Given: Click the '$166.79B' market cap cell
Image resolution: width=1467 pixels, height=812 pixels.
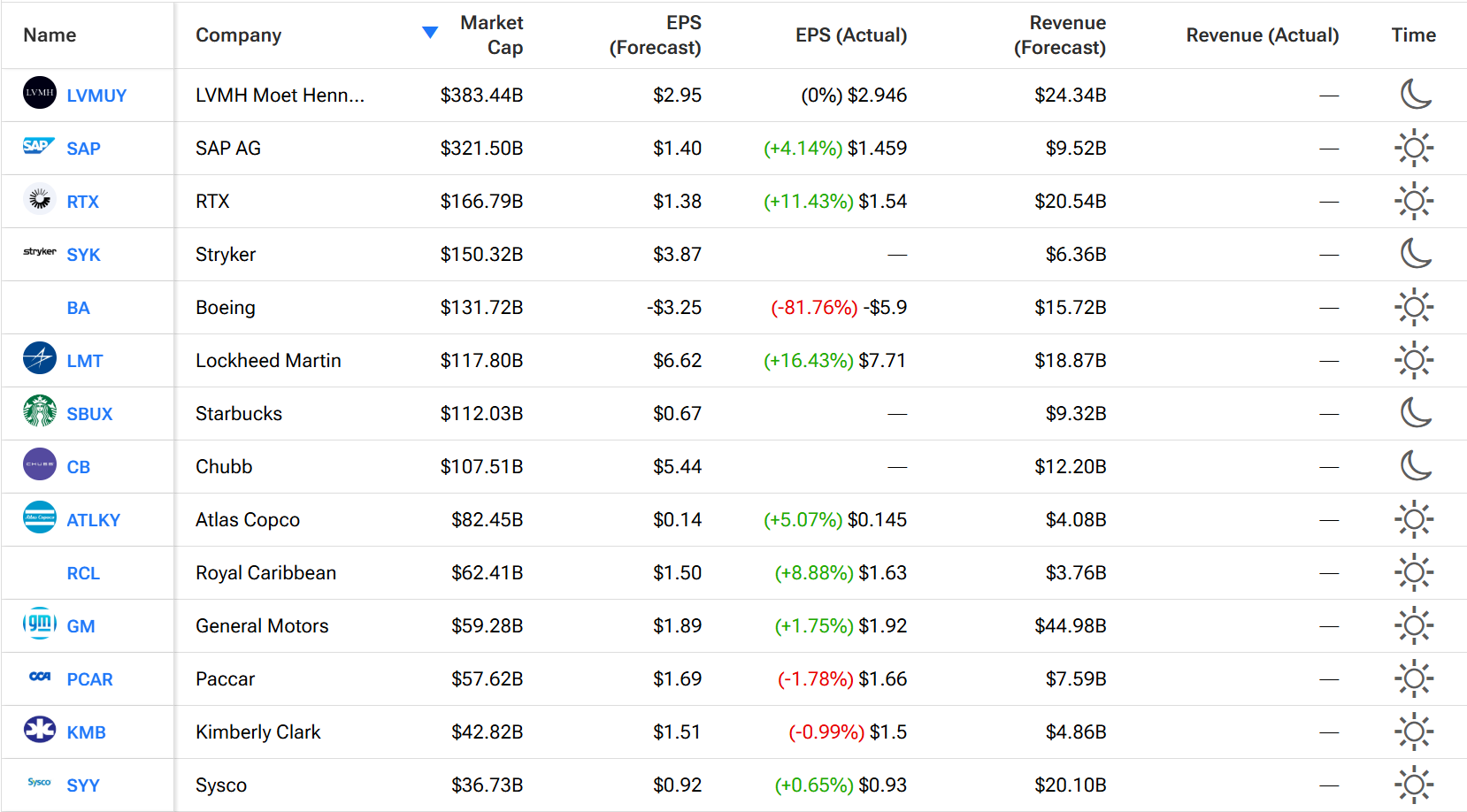Looking at the screenshot, I should 481,201.
